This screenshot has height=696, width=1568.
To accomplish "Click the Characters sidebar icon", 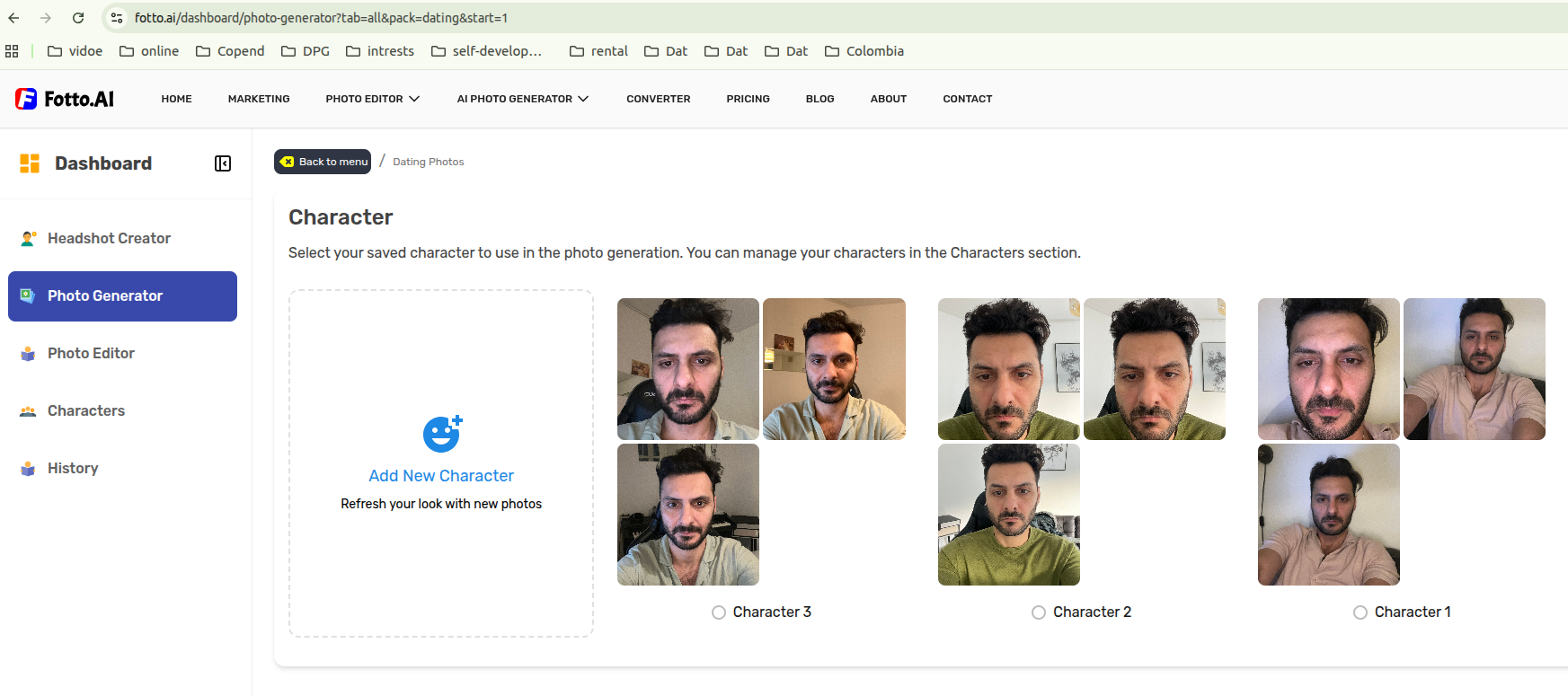I will pyautogui.click(x=29, y=410).
